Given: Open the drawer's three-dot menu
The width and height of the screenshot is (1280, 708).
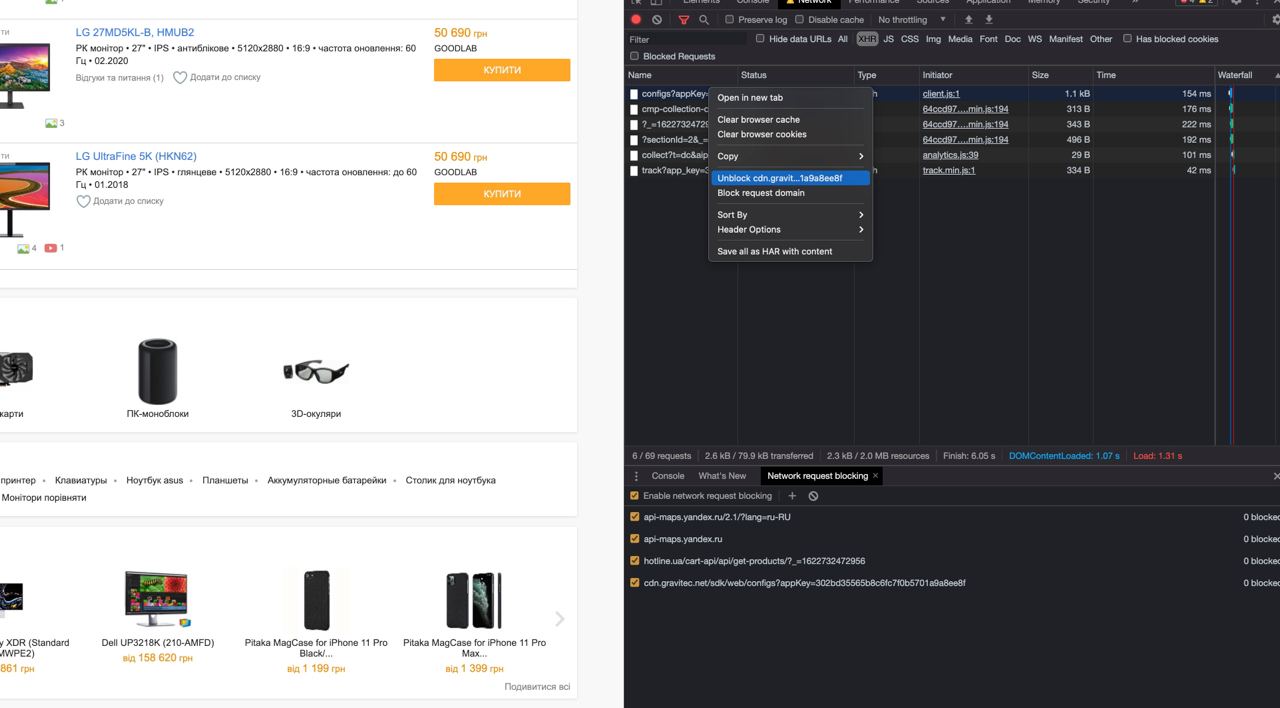Looking at the screenshot, I should [x=637, y=476].
